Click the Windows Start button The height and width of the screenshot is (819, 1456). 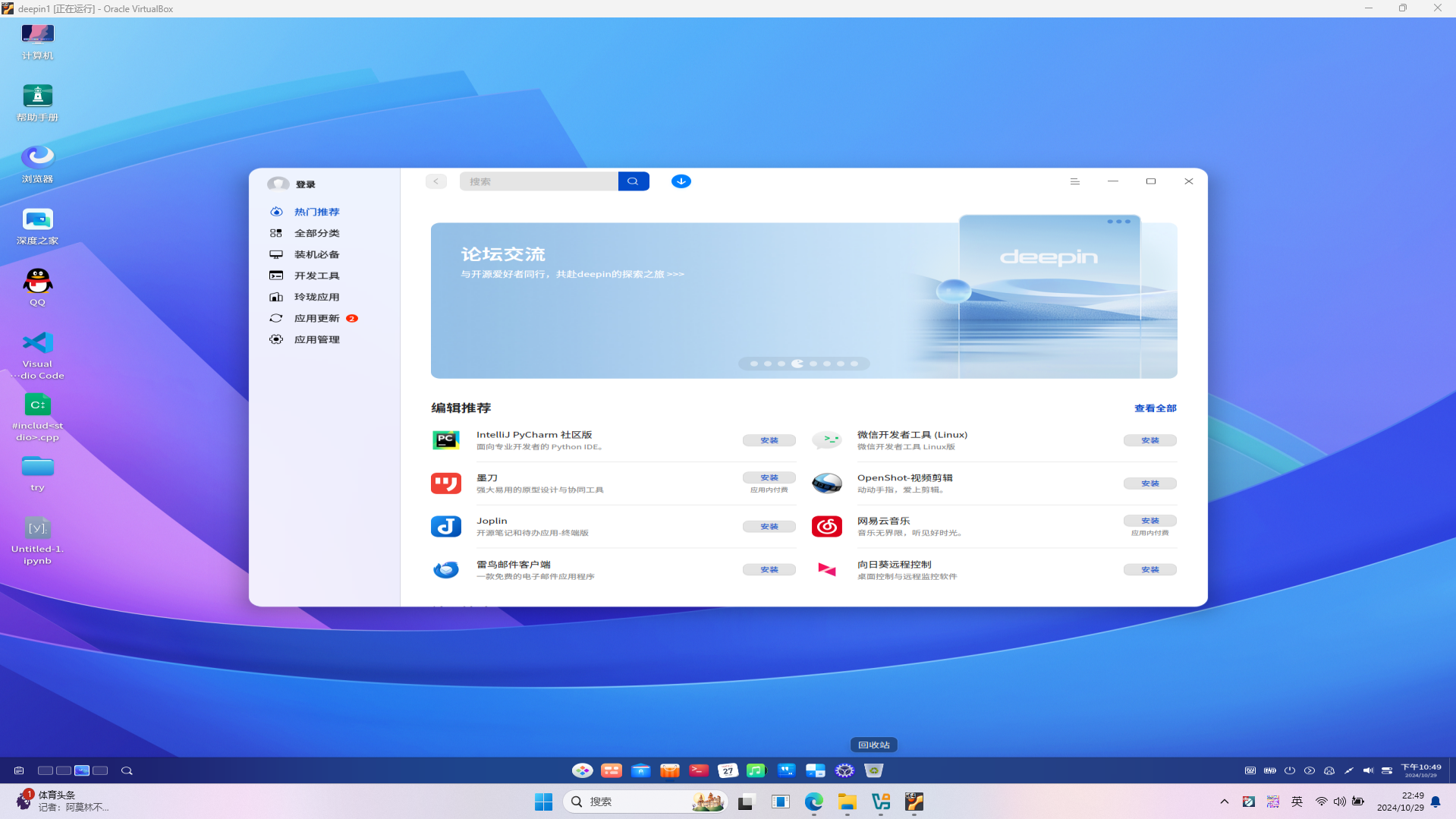[543, 802]
